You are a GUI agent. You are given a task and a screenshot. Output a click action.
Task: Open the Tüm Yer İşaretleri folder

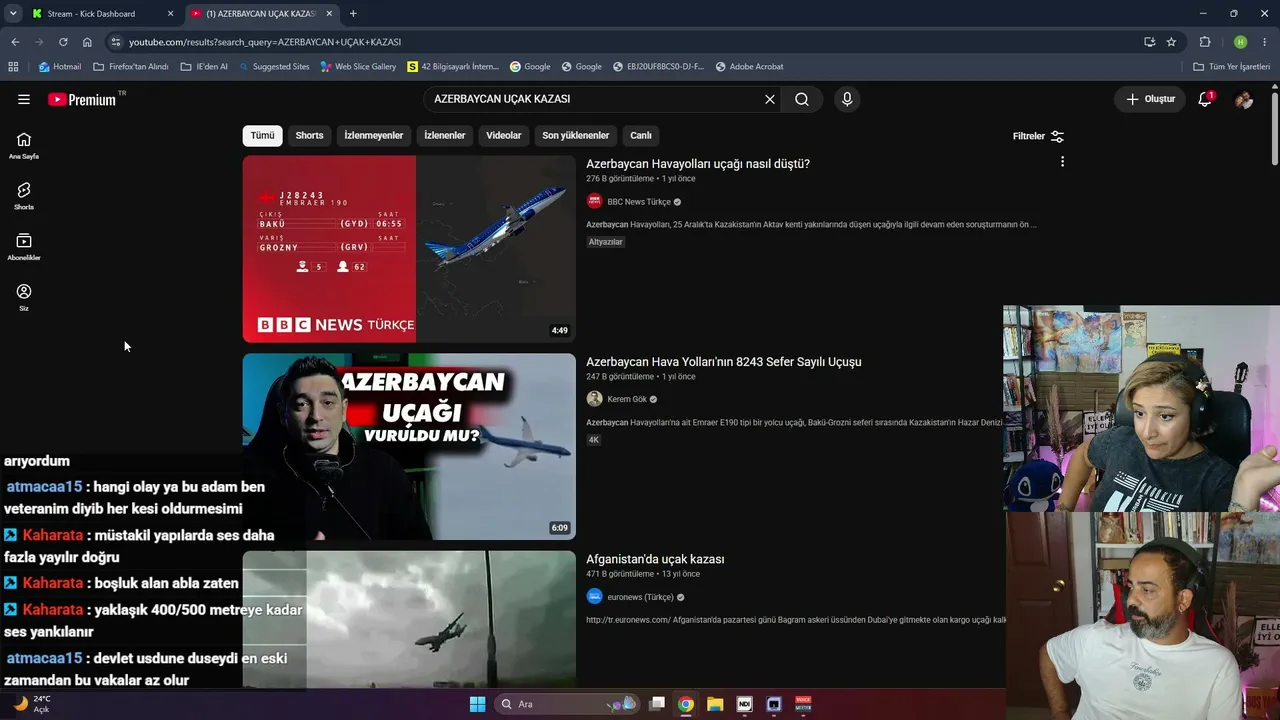click(1233, 67)
